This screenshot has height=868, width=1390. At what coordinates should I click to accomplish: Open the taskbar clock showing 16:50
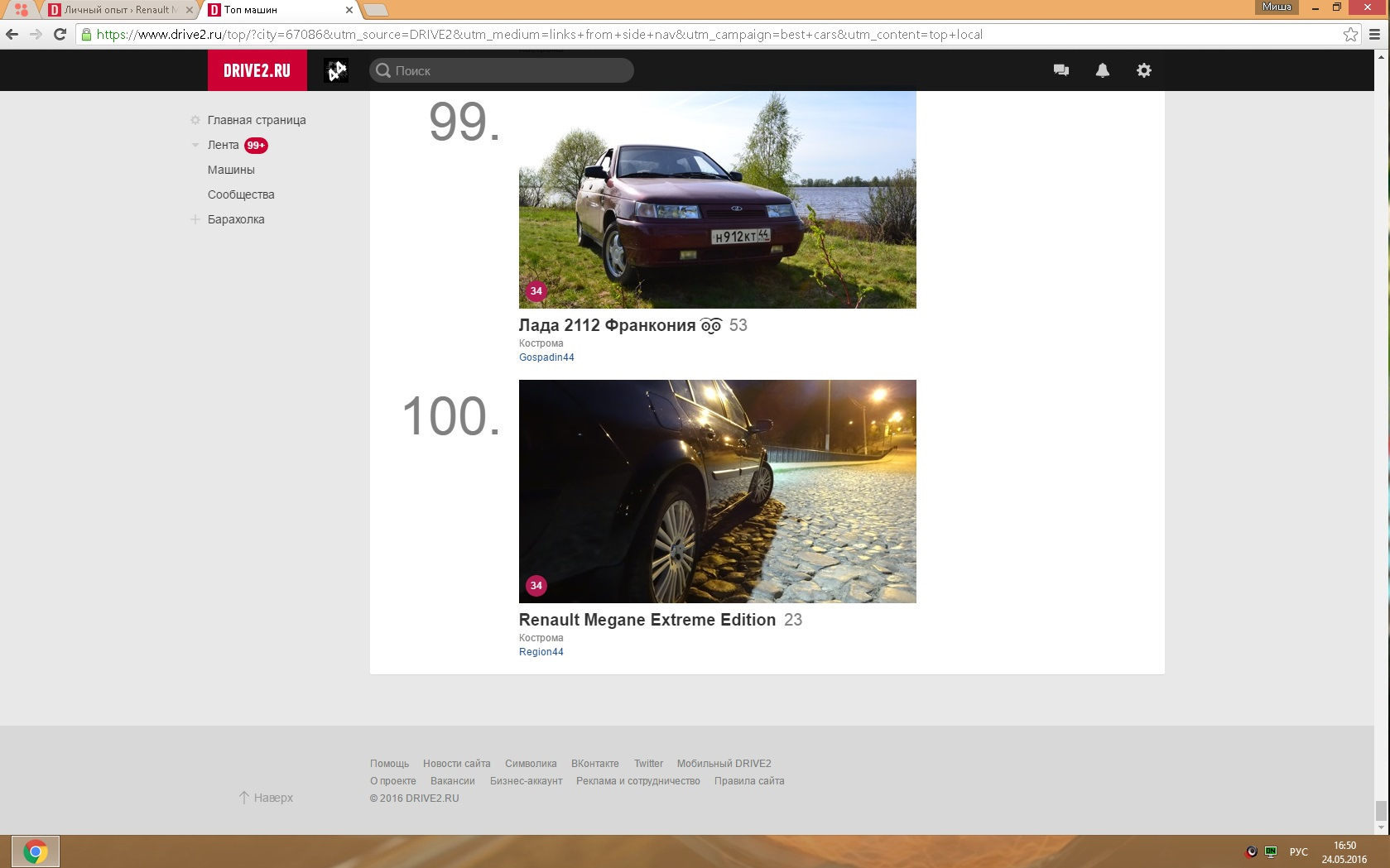click(x=1344, y=852)
